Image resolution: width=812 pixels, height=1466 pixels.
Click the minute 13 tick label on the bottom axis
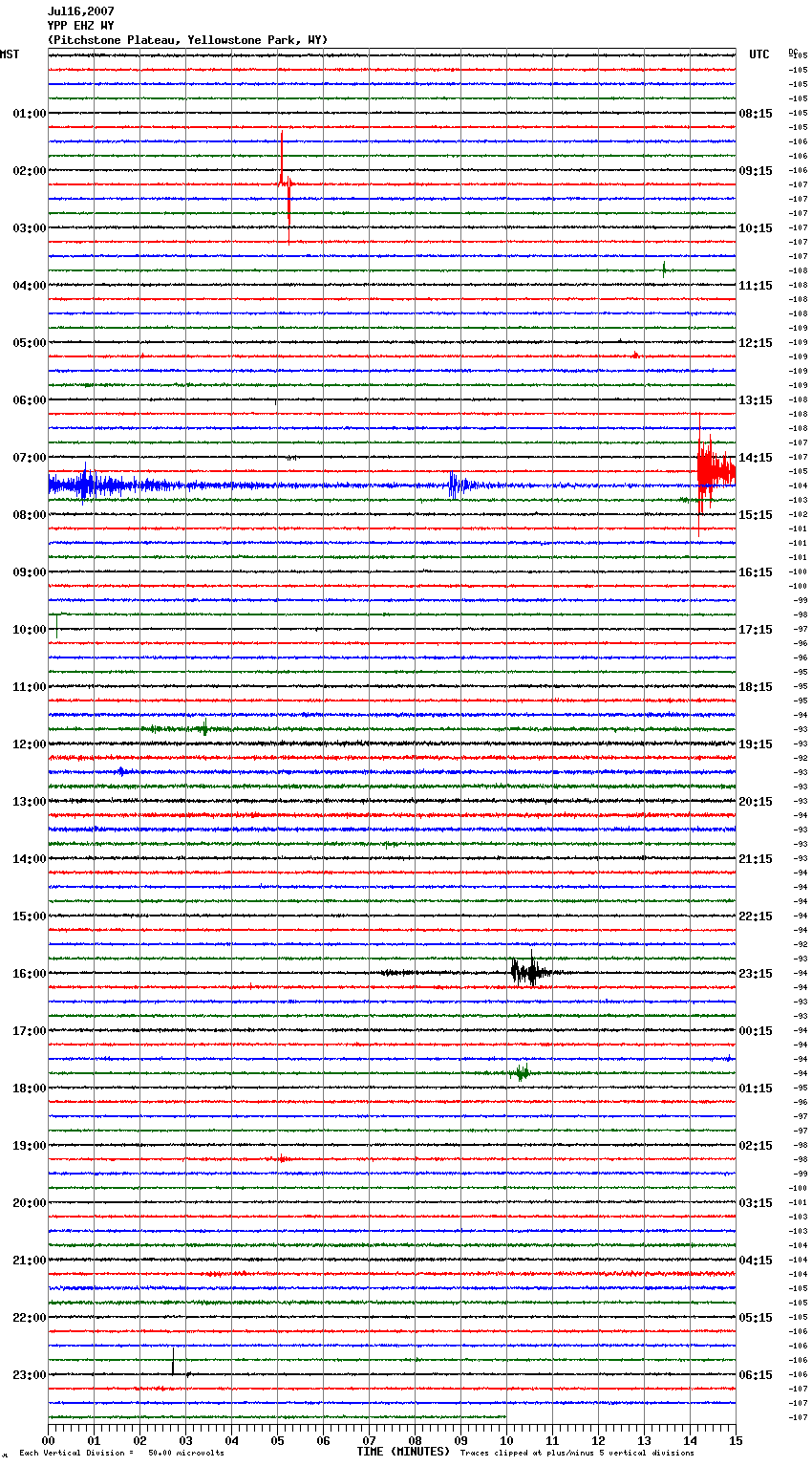[644, 1440]
